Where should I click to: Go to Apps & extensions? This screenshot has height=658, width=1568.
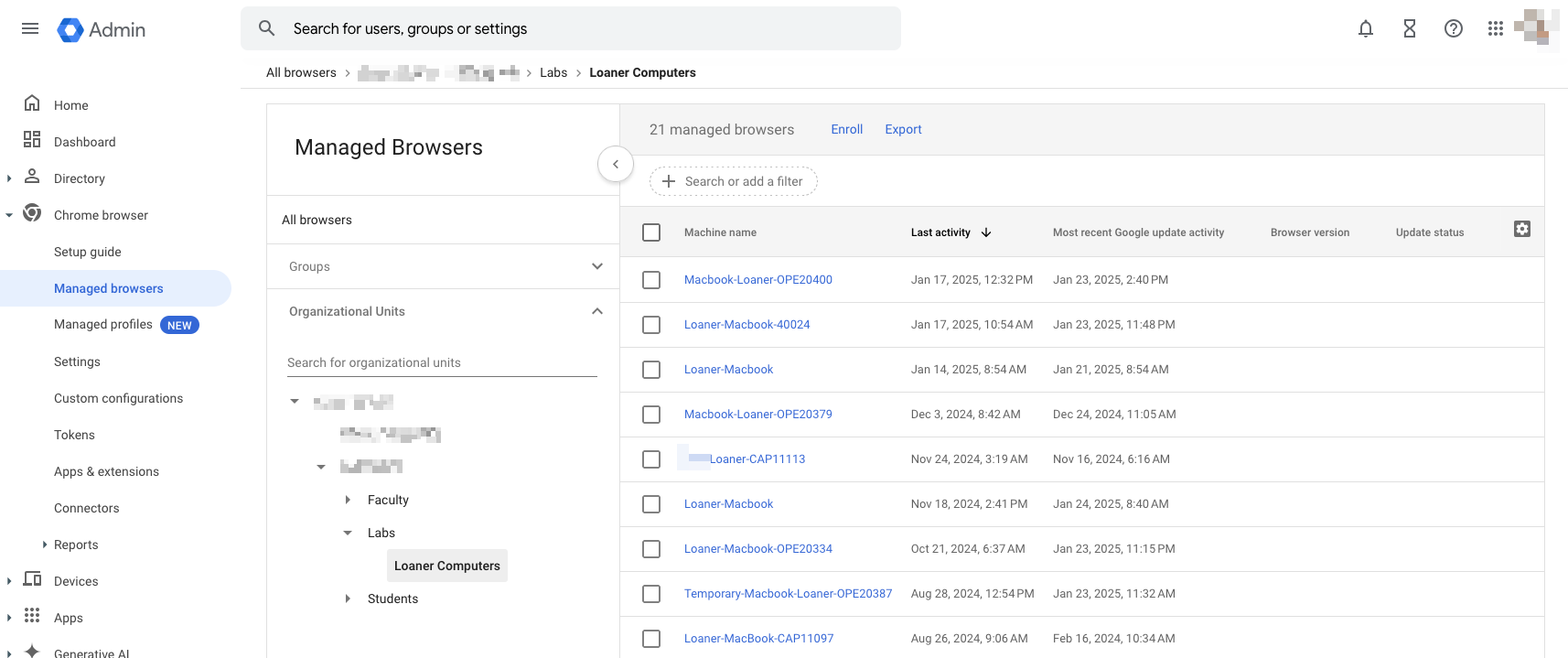[106, 471]
